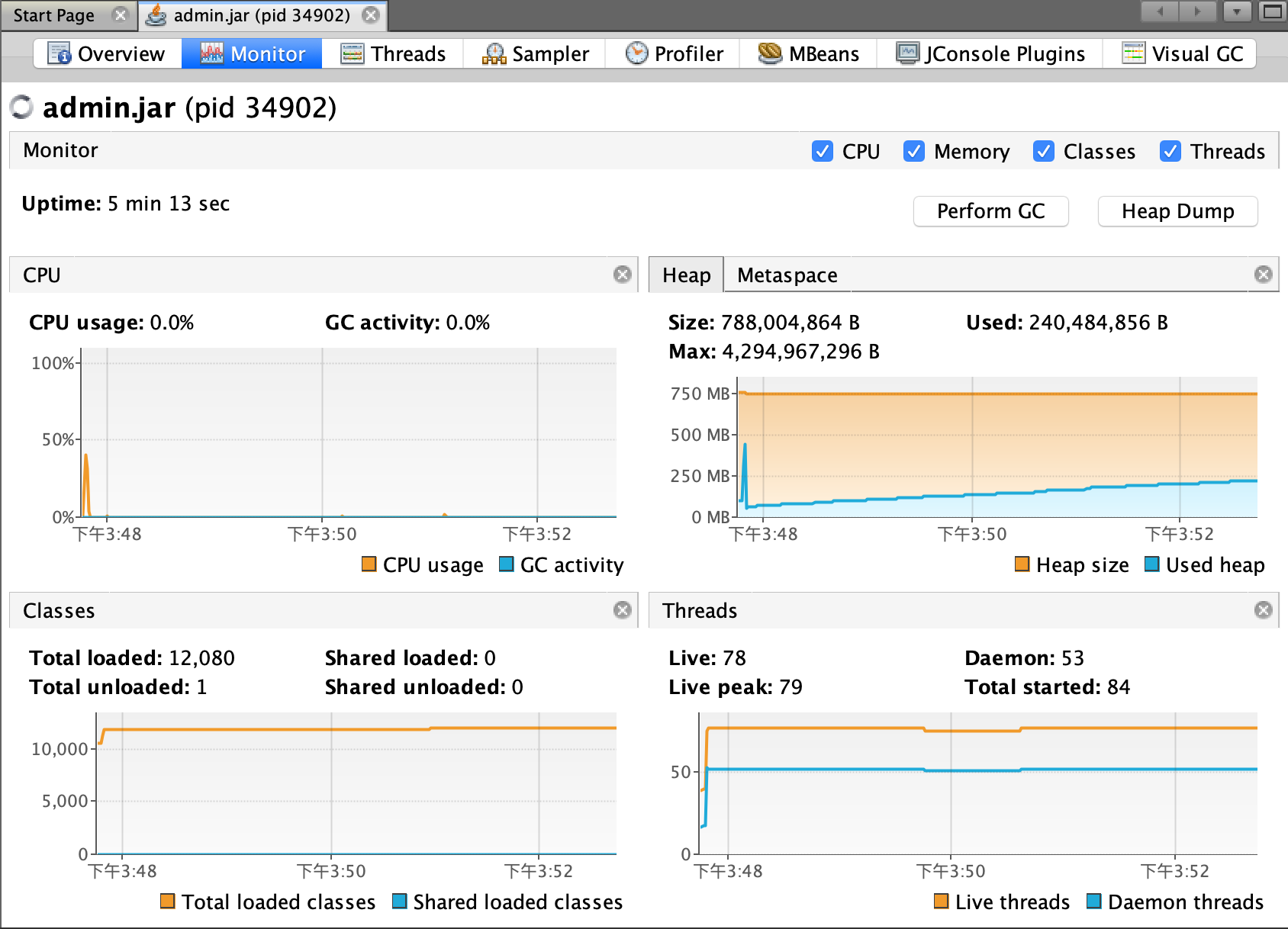
Task: Click the heap Used 240,484,856 B value
Action: [1098, 323]
